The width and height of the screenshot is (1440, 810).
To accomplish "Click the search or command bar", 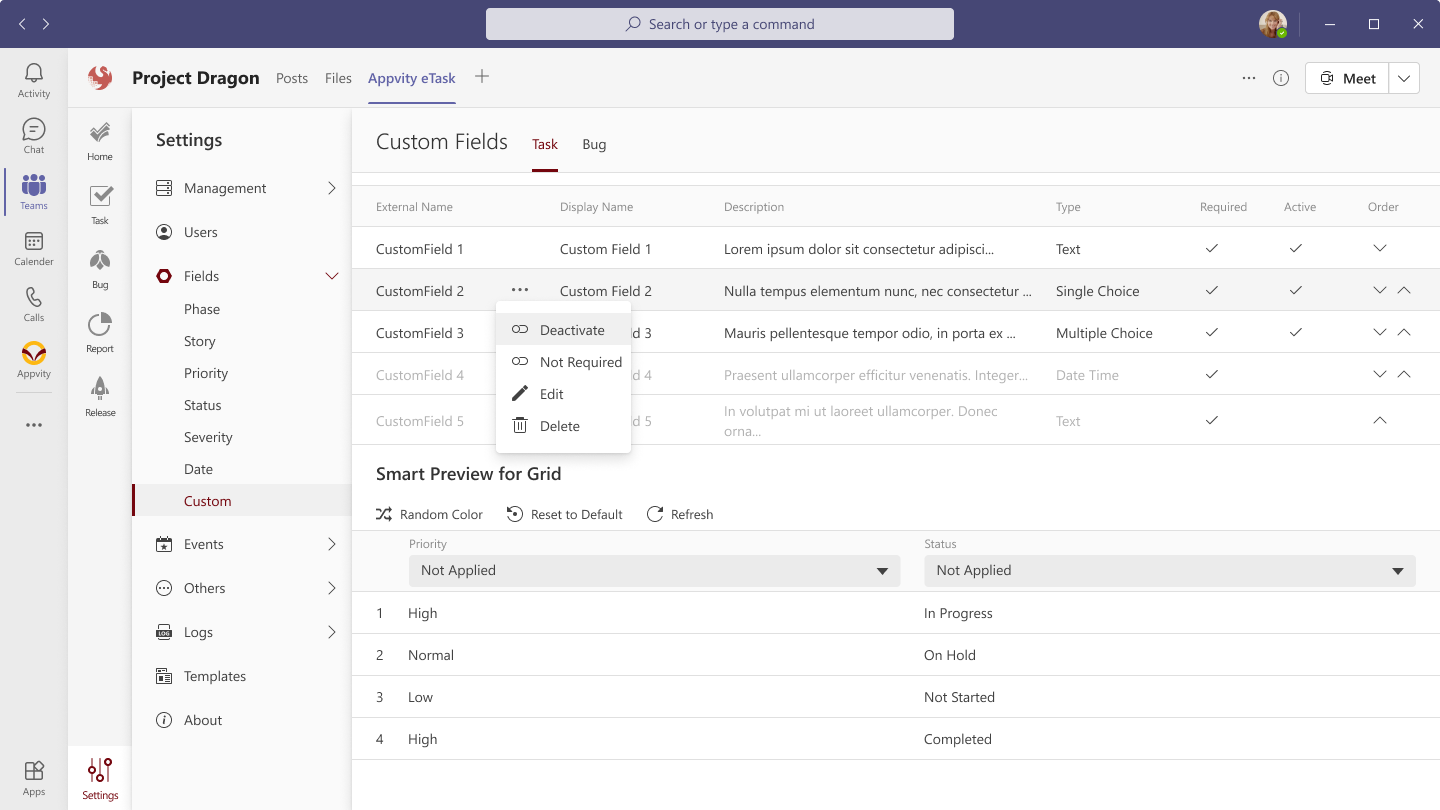I will [719, 23].
